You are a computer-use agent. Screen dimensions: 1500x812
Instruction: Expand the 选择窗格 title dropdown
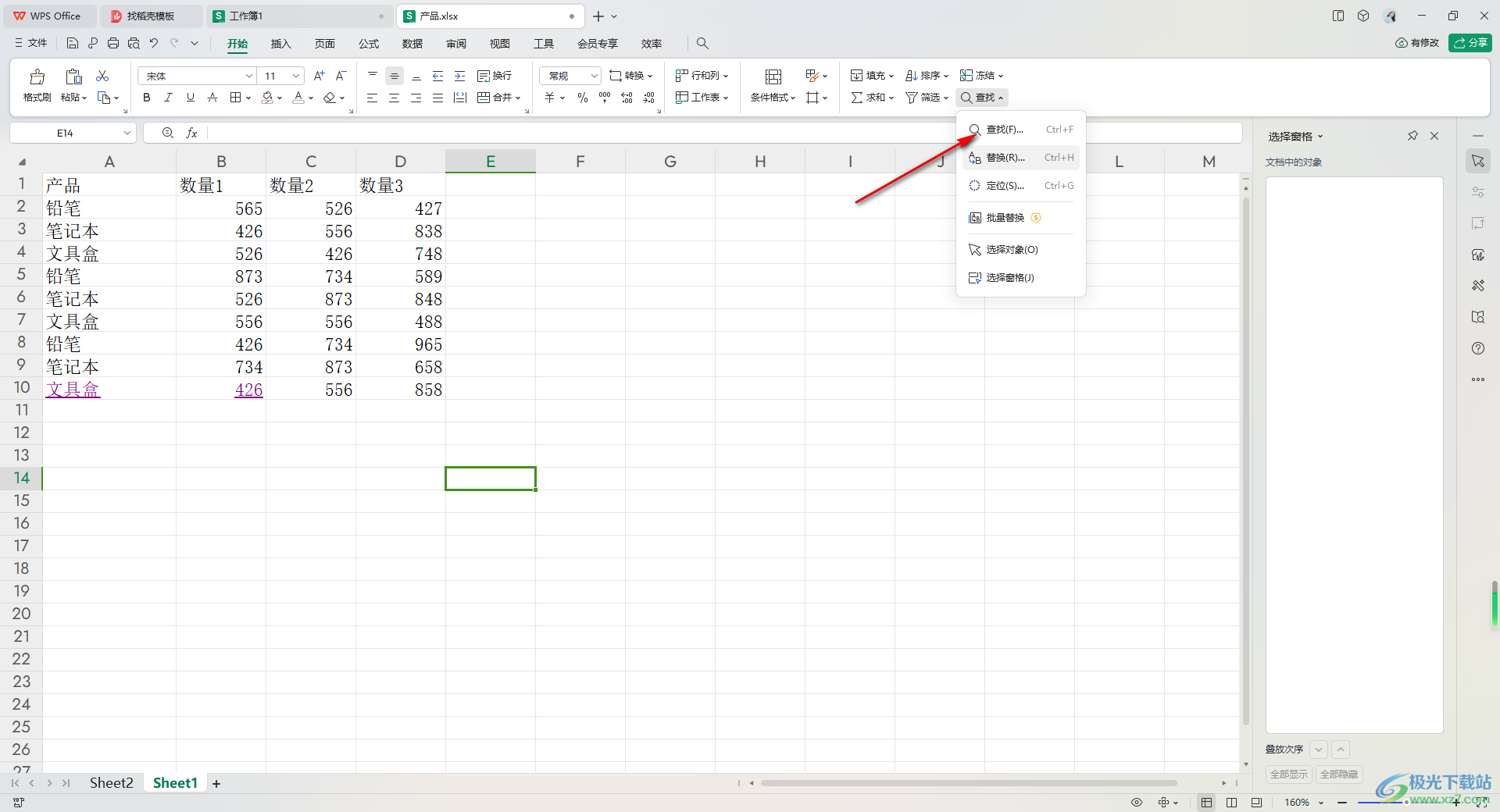coord(1320,137)
